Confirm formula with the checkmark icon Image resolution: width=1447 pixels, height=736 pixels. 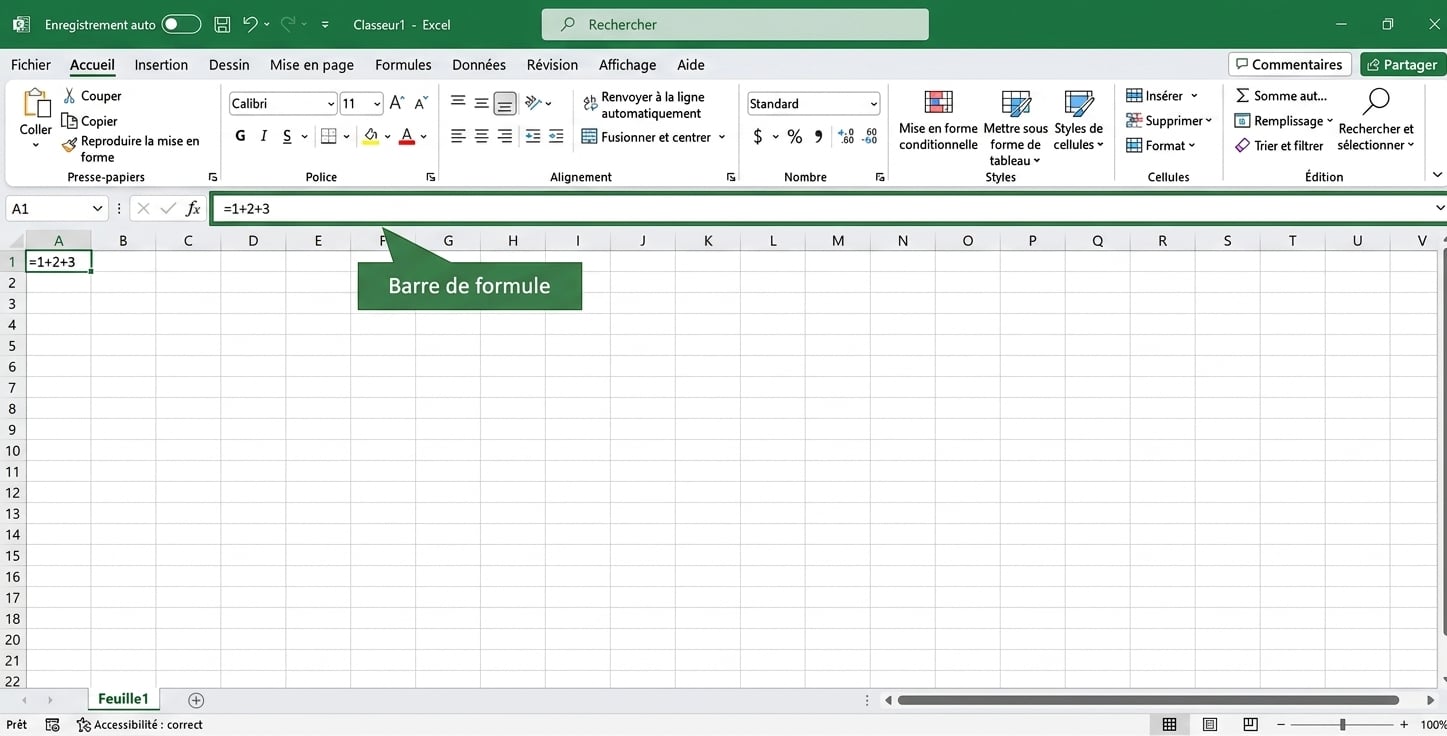168,209
